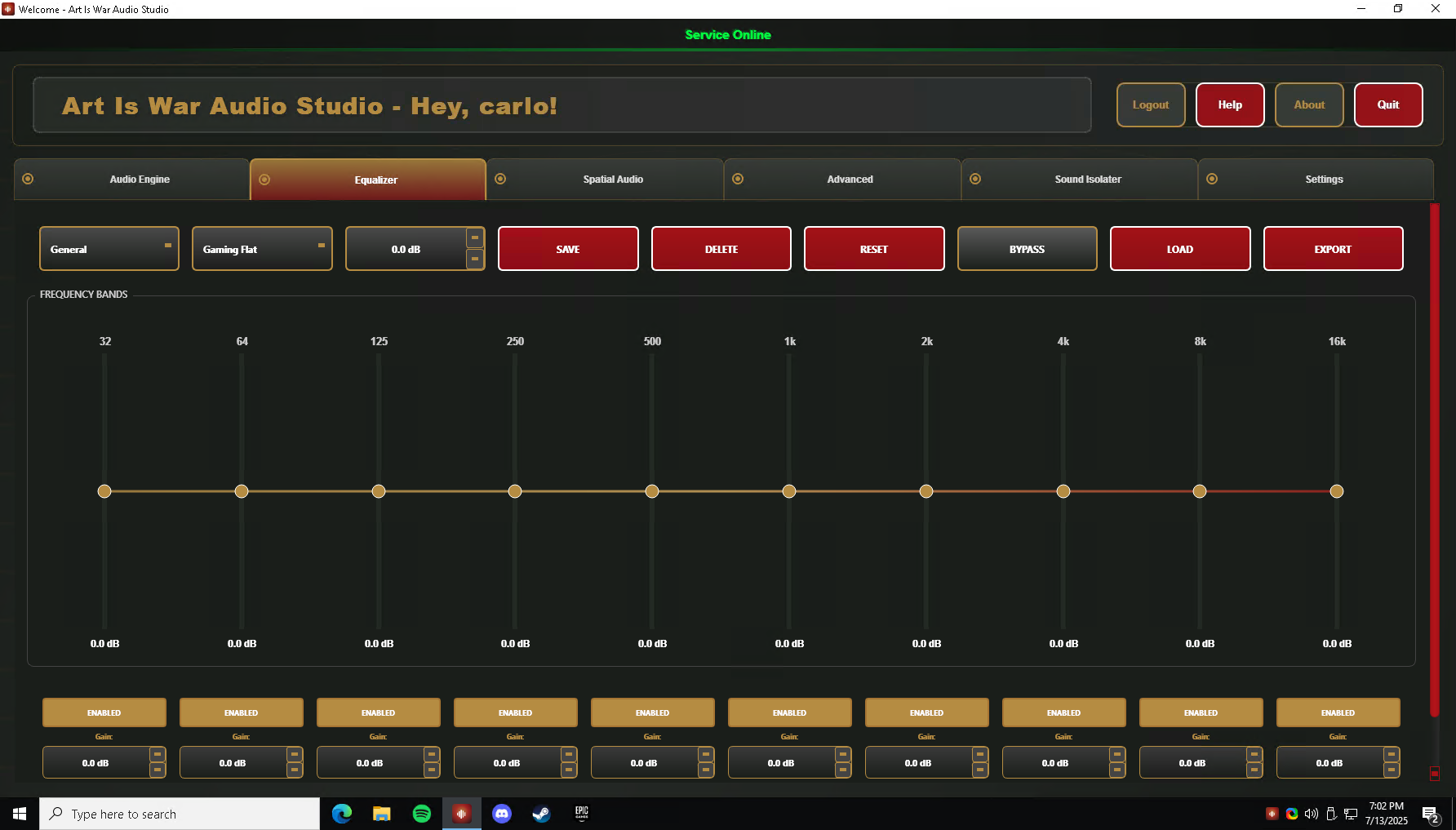Click the 8k band slider handle
1456x830 pixels.
[x=1200, y=491]
